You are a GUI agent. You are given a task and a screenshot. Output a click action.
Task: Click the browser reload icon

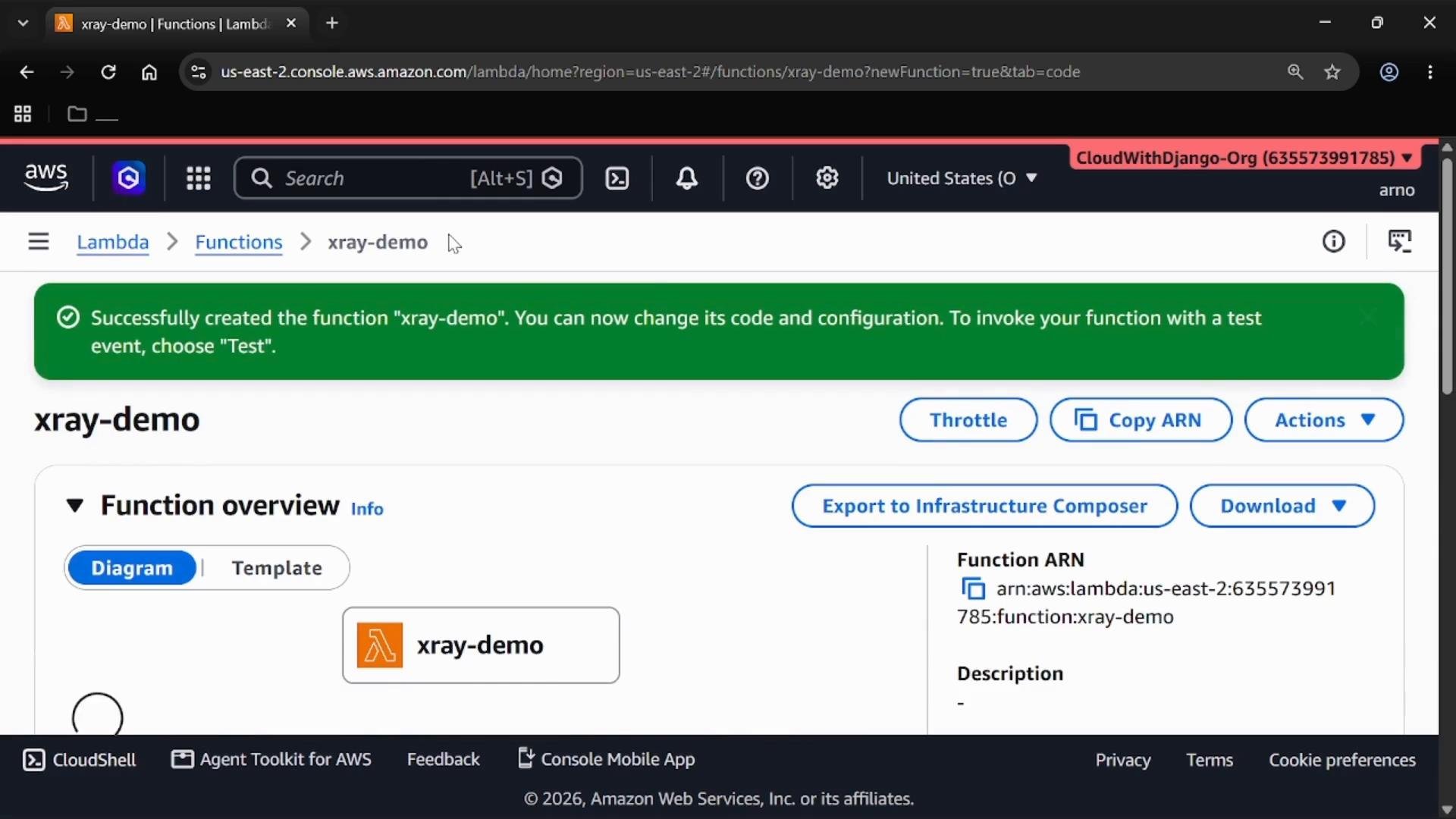pyautogui.click(x=108, y=72)
